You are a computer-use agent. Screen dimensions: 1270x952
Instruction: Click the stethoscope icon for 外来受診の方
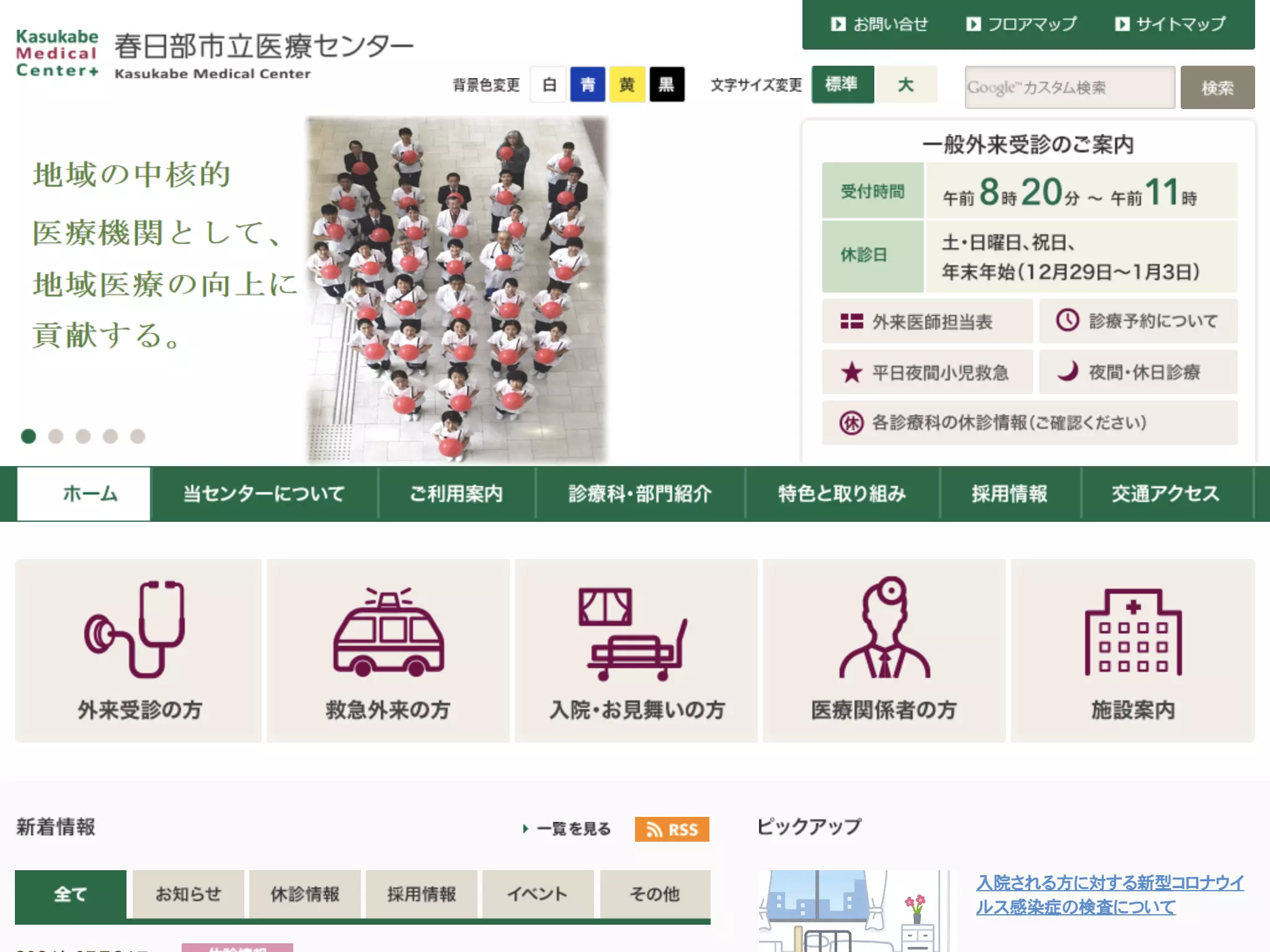point(135,629)
